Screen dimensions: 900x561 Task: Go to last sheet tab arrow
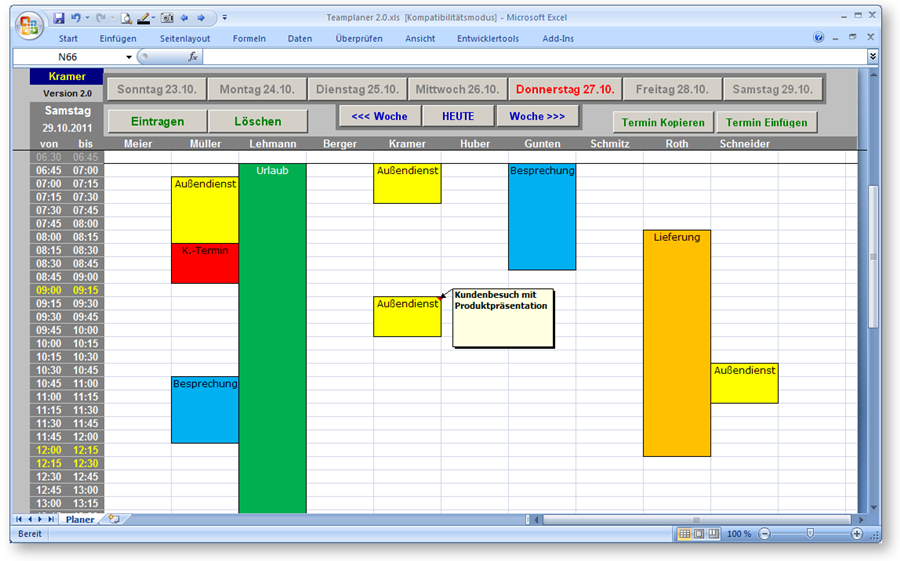(51, 519)
